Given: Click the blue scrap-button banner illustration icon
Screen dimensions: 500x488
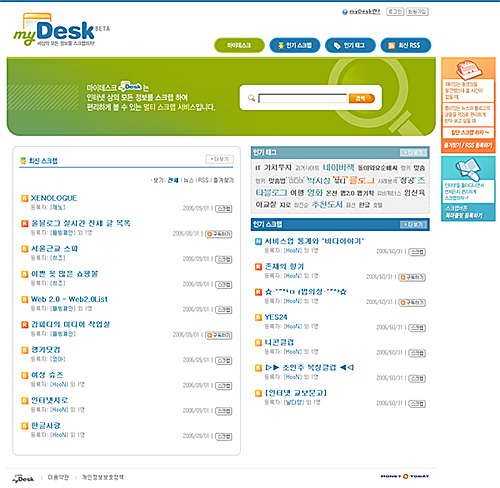Looking at the screenshot, I should [468, 169].
